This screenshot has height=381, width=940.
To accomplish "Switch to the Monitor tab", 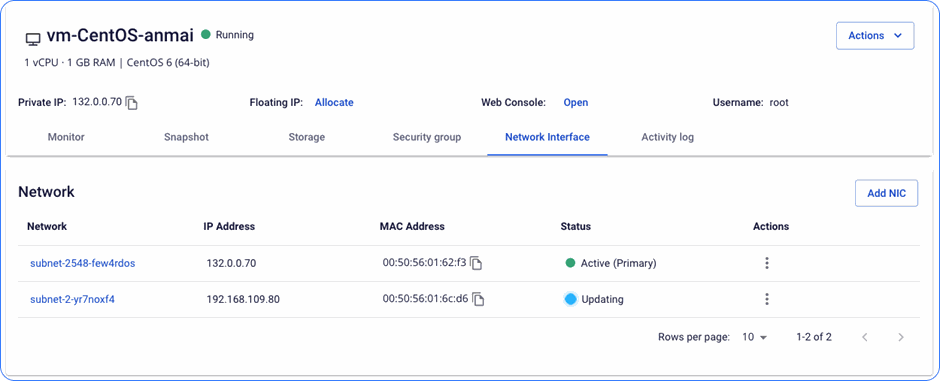I will (x=66, y=137).
